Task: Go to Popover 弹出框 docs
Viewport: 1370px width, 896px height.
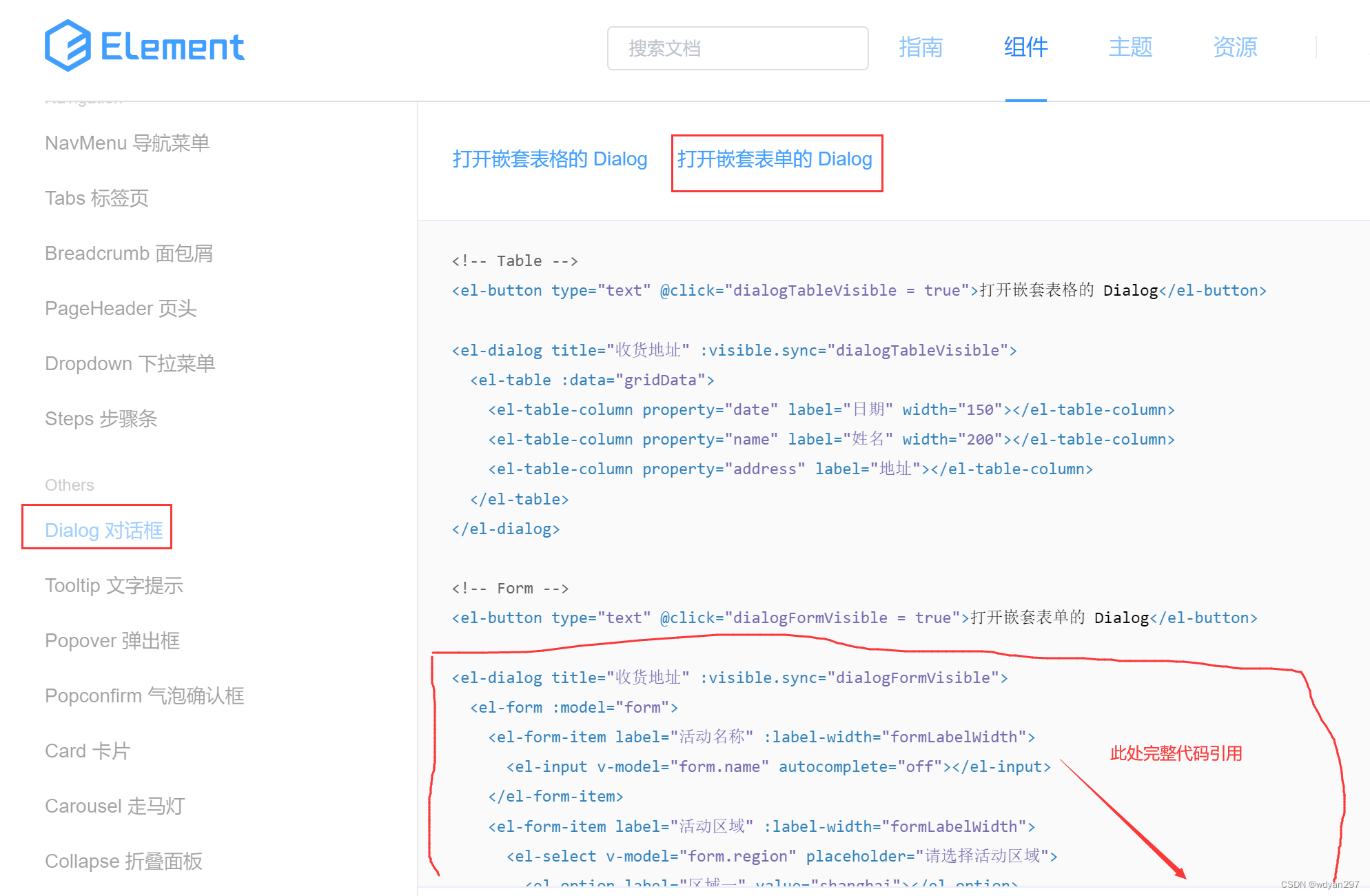Action: click(112, 640)
